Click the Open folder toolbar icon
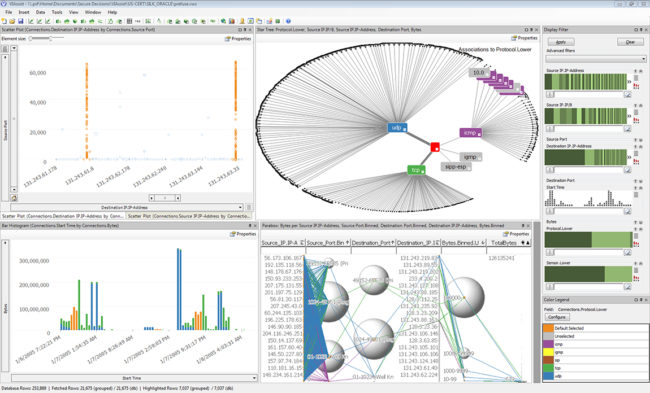The image size is (650, 393). click(x=12, y=21)
